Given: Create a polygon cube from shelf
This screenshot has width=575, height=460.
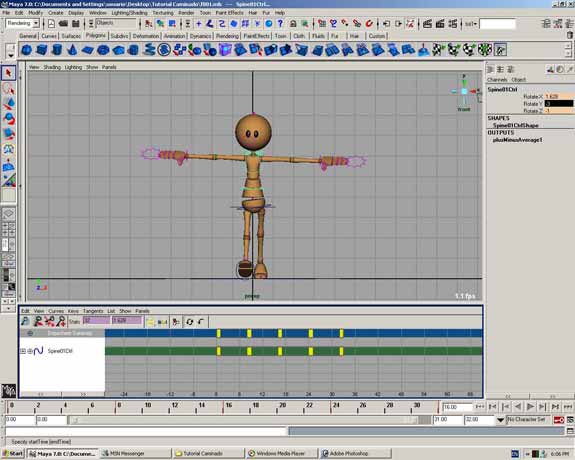Looking at the screenshot, I should [x=42, y=50].
